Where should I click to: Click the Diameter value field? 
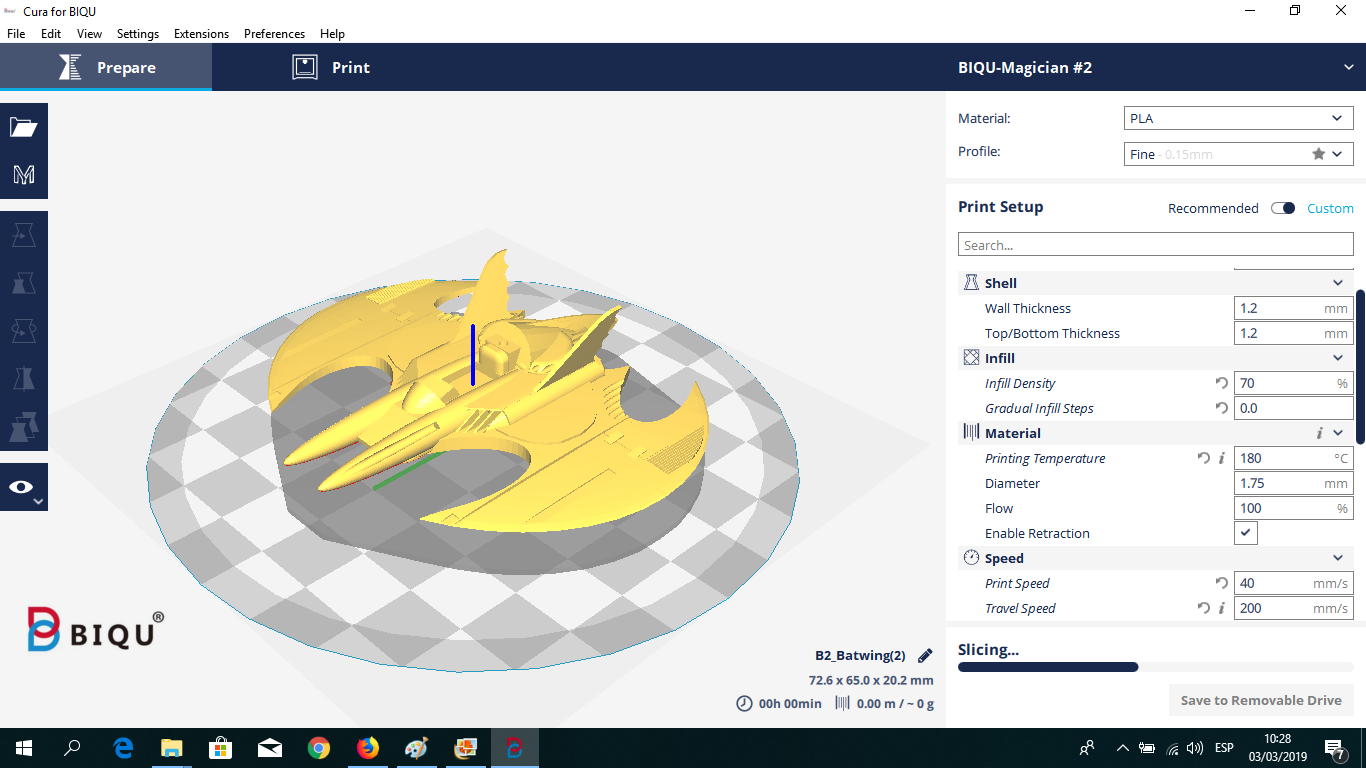coord(1294,483)
